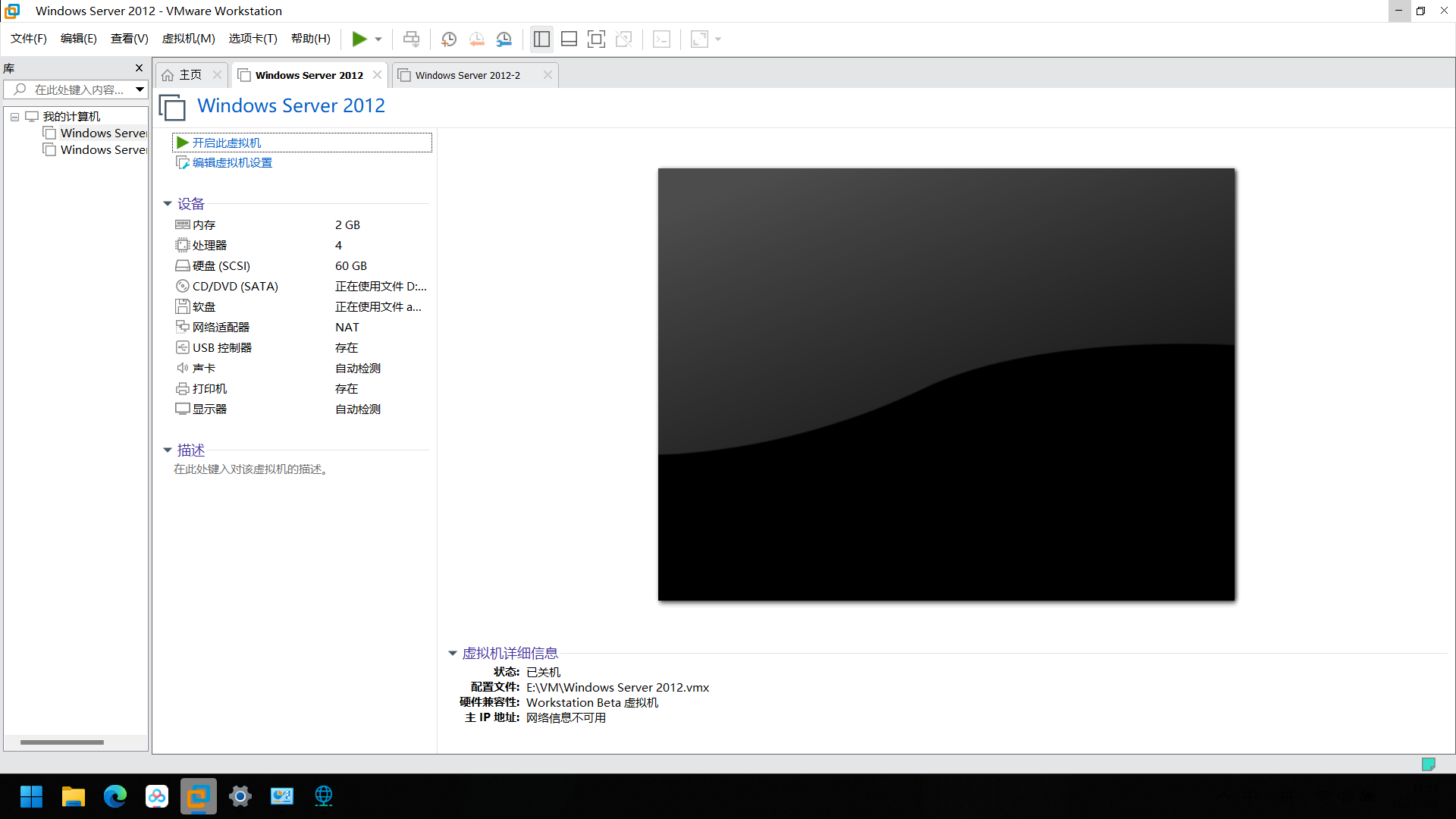Collapse the 我的计算机 tree node
The image size is (1456, 819).
(14, 117)
